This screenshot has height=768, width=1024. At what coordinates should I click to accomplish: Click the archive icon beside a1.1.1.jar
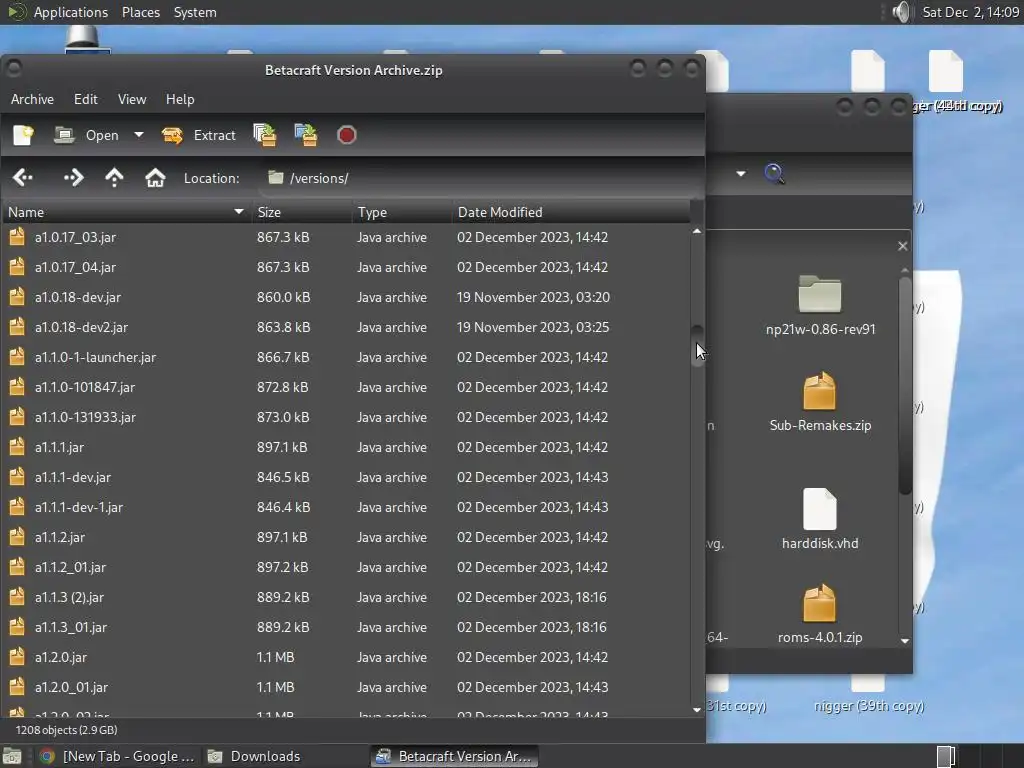(17, 447)
